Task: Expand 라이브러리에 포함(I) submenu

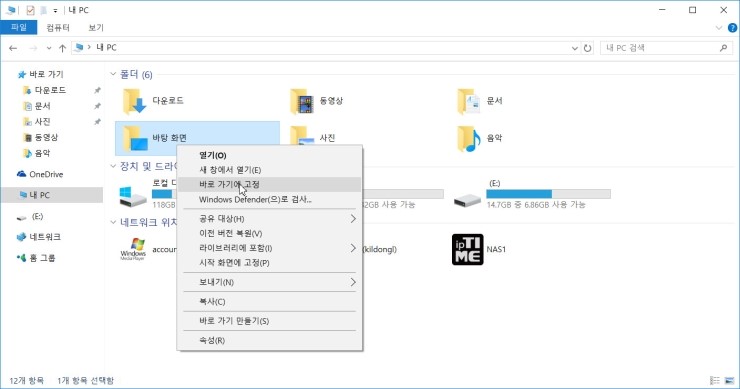Action: tap(269, 248)
